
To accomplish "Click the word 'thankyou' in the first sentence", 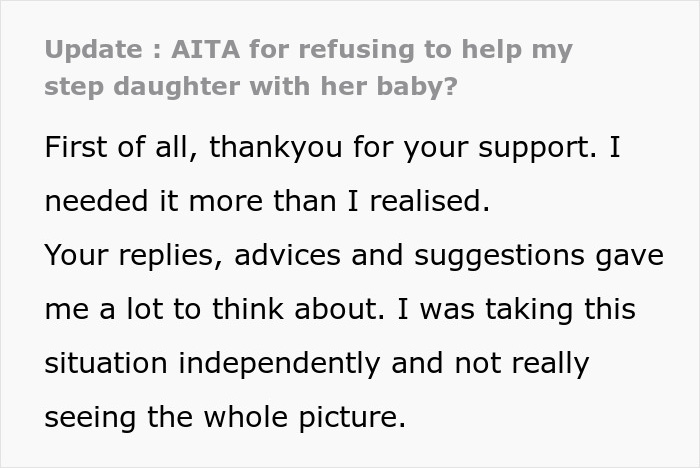I will pos(275,147).
